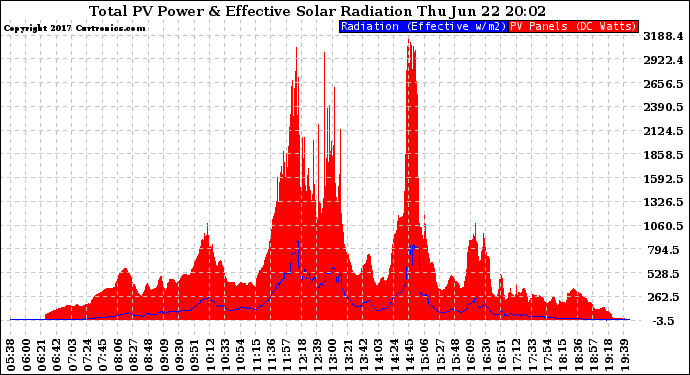
Task: Click the 794.5 y-axis value
Action: tap(663, 250)
